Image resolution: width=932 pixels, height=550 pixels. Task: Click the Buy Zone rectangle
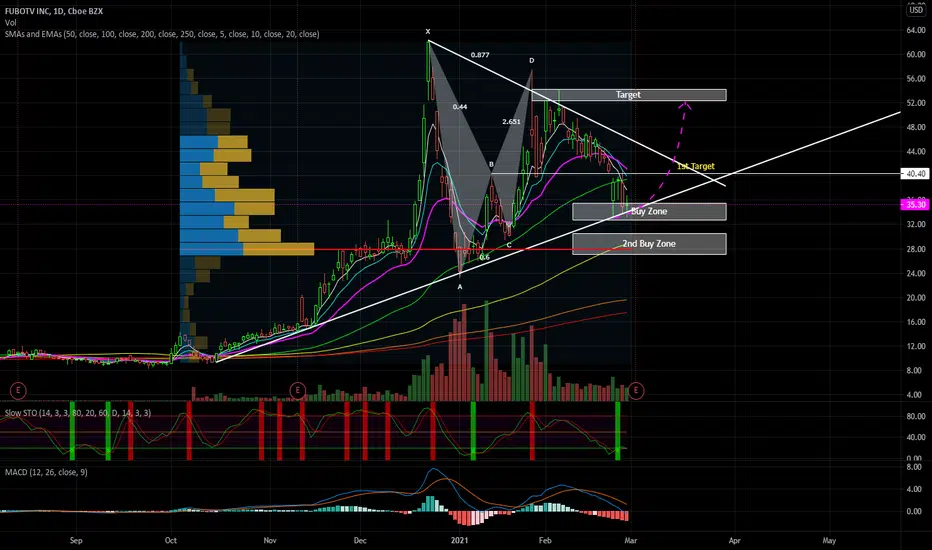click(649, 212)
